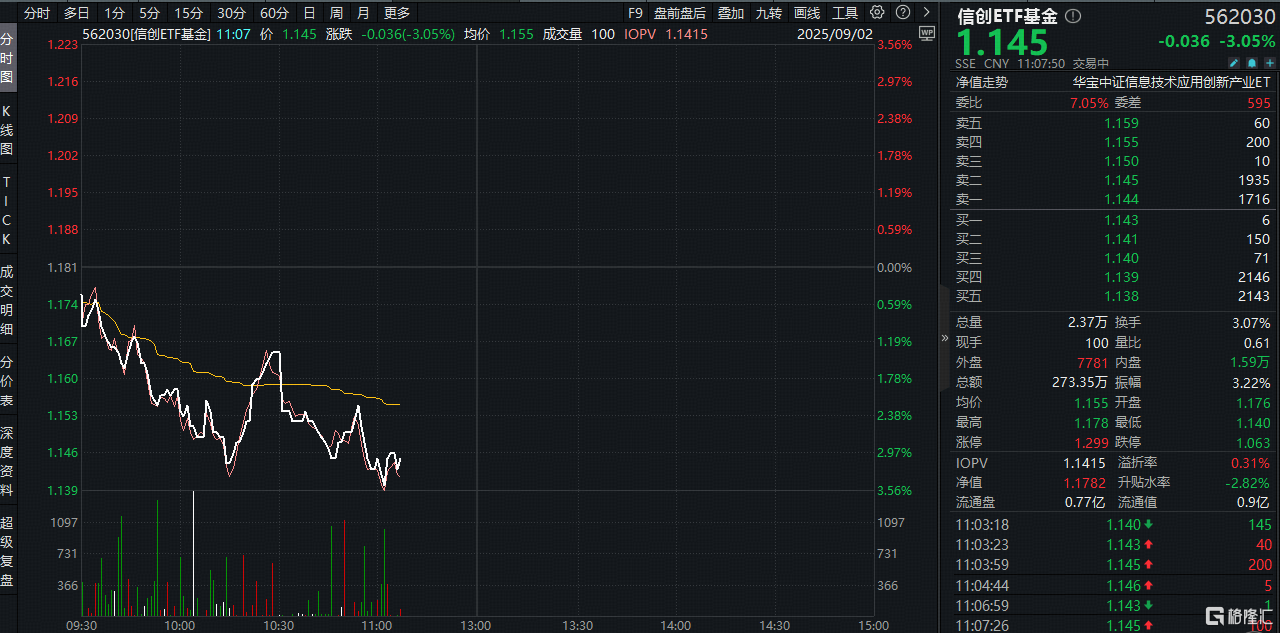Click the 11:03:59 trade record row

pyautogui.click(x=1113, y=565)
